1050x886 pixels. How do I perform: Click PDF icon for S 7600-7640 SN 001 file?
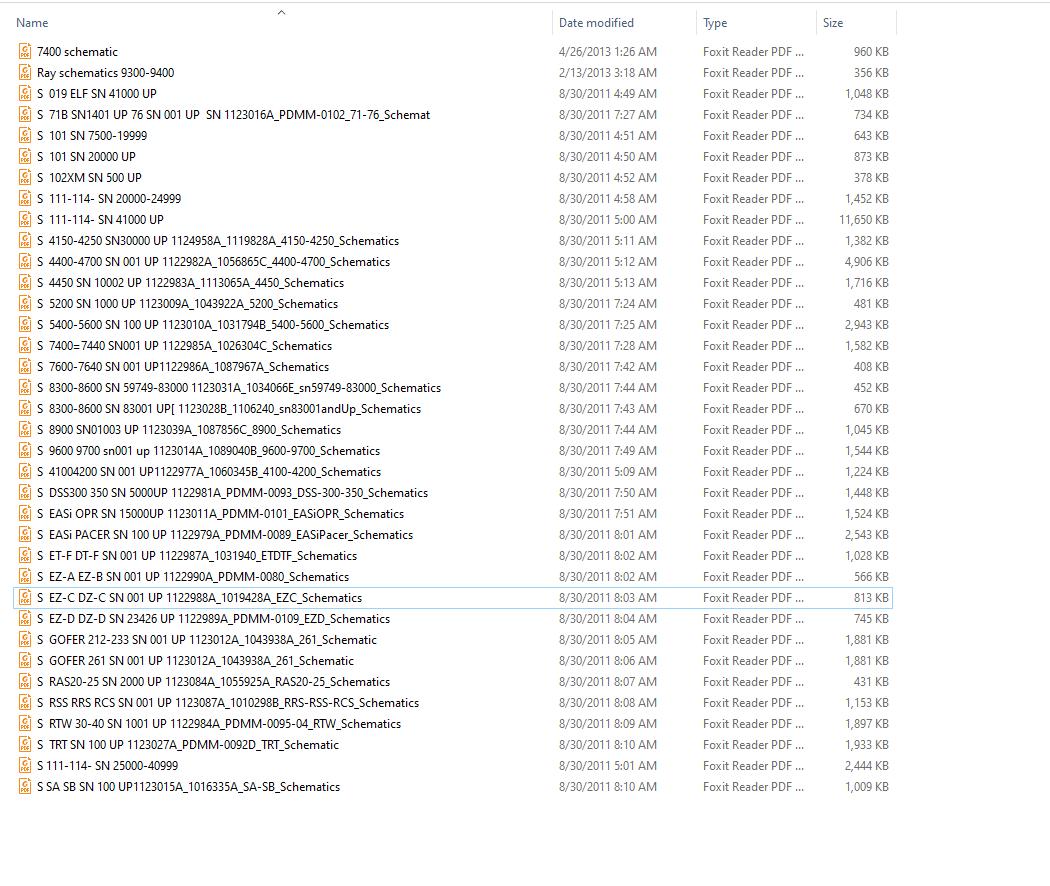coord(25,366)
